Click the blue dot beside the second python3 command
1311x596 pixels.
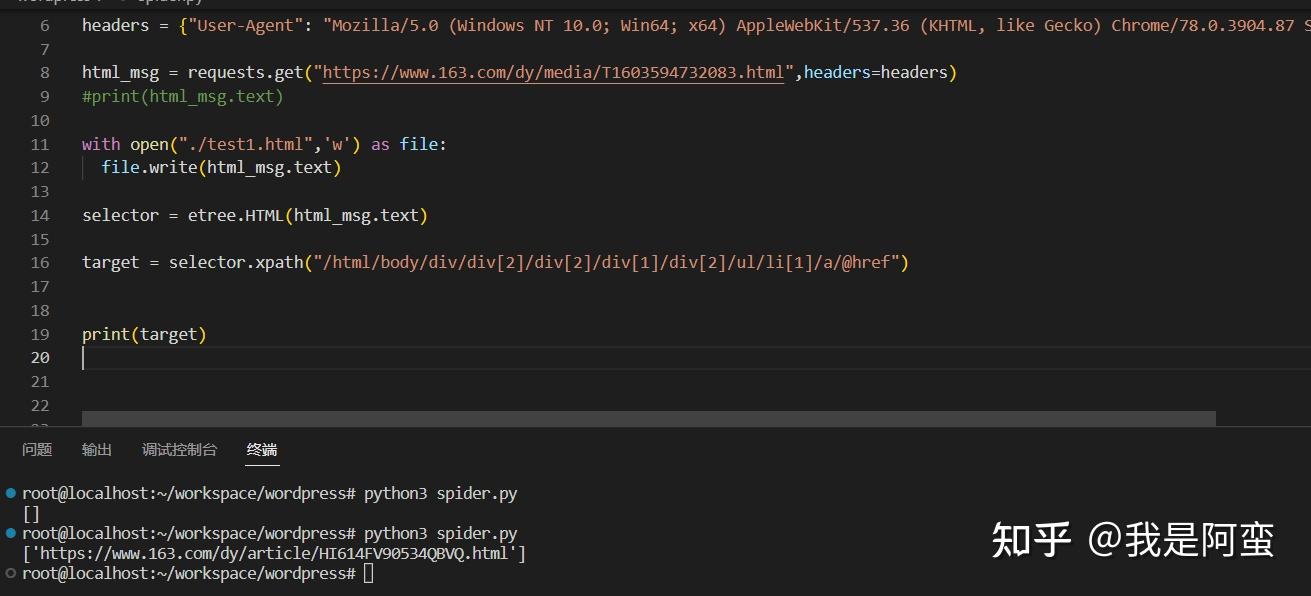[x=9, y=533]
